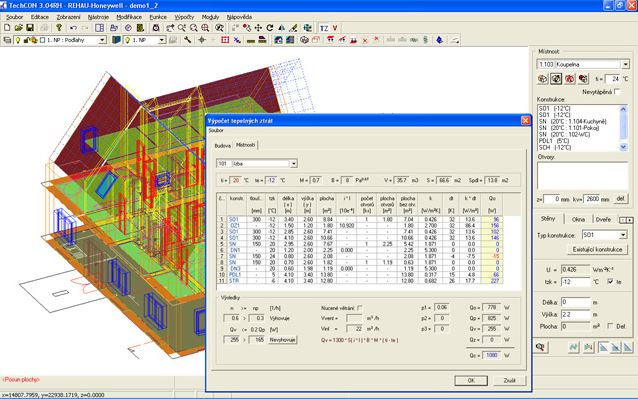Image resolution: width=638 pixels, height=399 pixels.
Task: Click first room tool icon under Koupelna
Action: pos(542,78)
